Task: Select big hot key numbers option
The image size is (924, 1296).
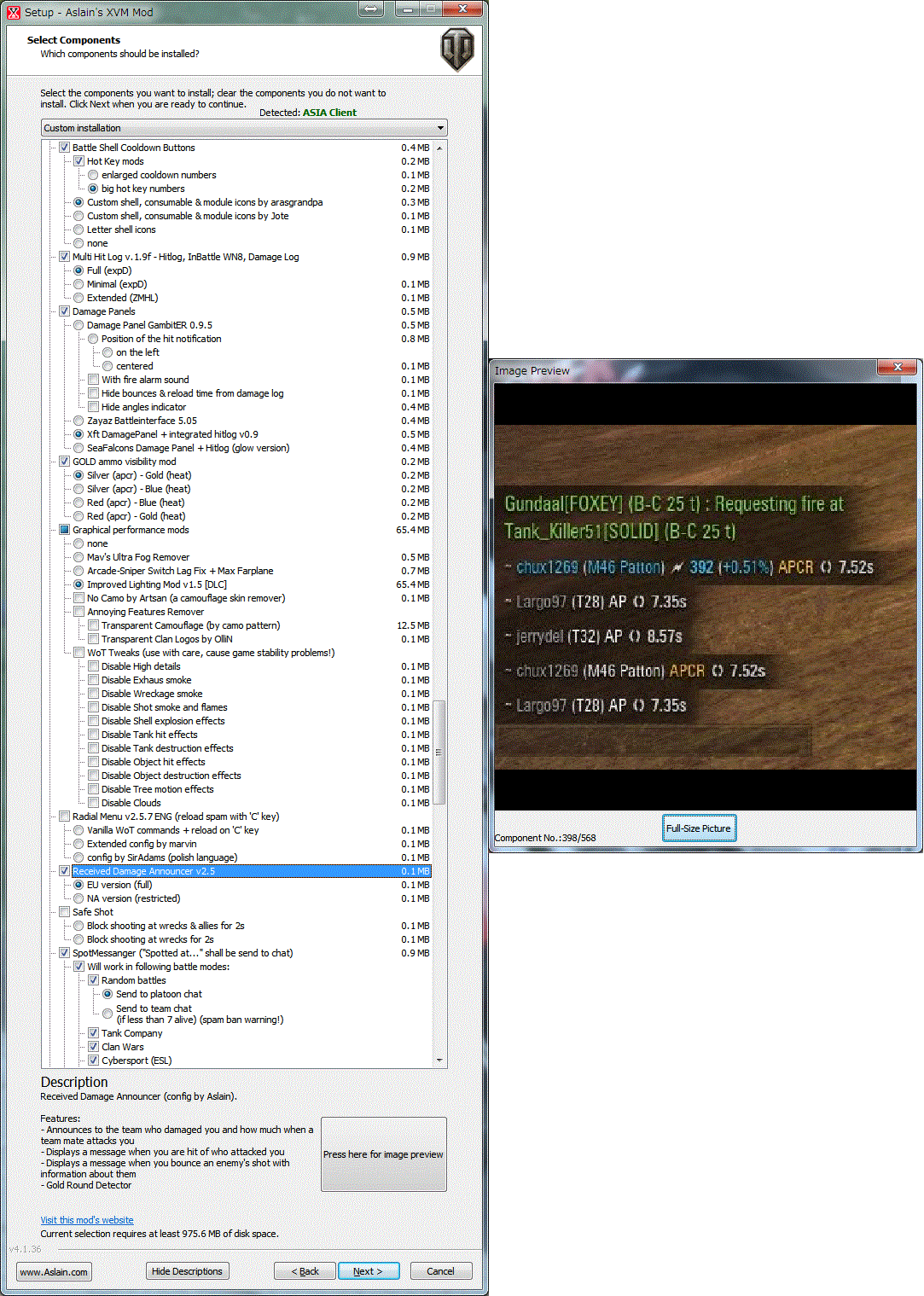Action: [x=93, y=189]
